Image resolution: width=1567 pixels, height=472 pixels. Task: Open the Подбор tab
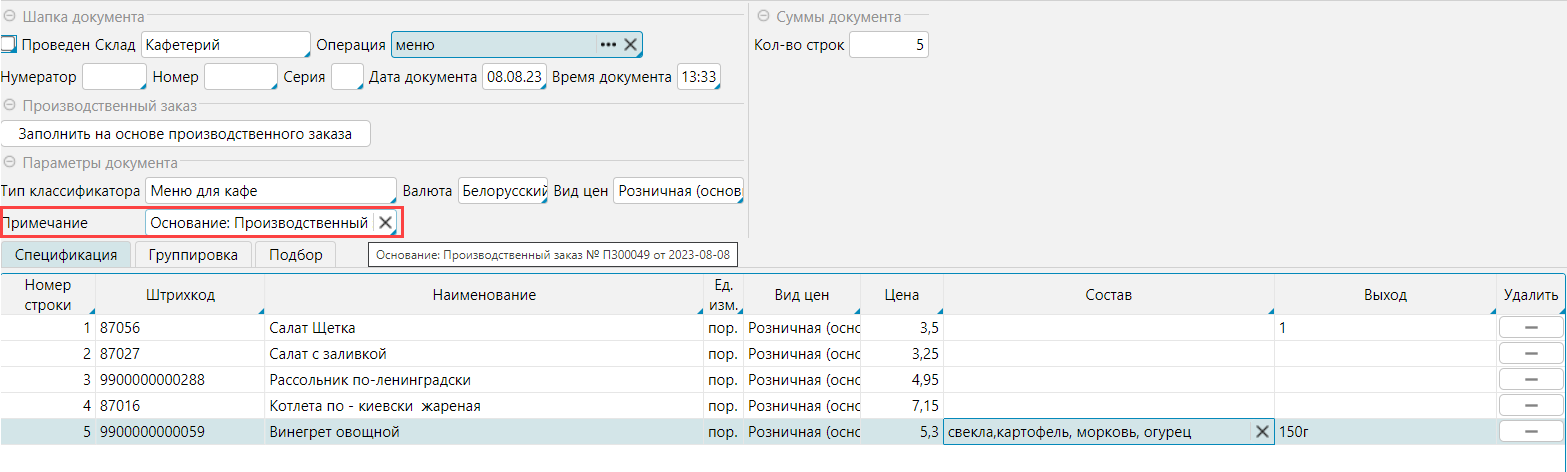[x=295, y=255]
